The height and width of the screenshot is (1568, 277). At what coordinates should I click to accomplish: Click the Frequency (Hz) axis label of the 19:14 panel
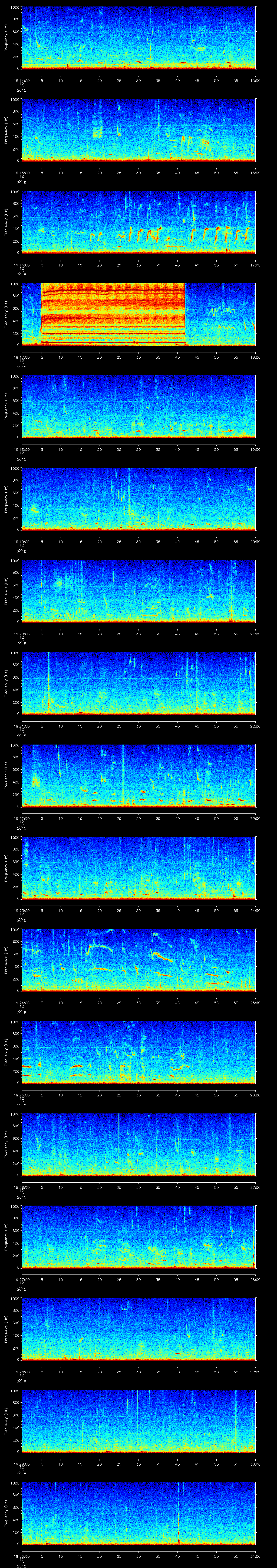coord(6,38)
